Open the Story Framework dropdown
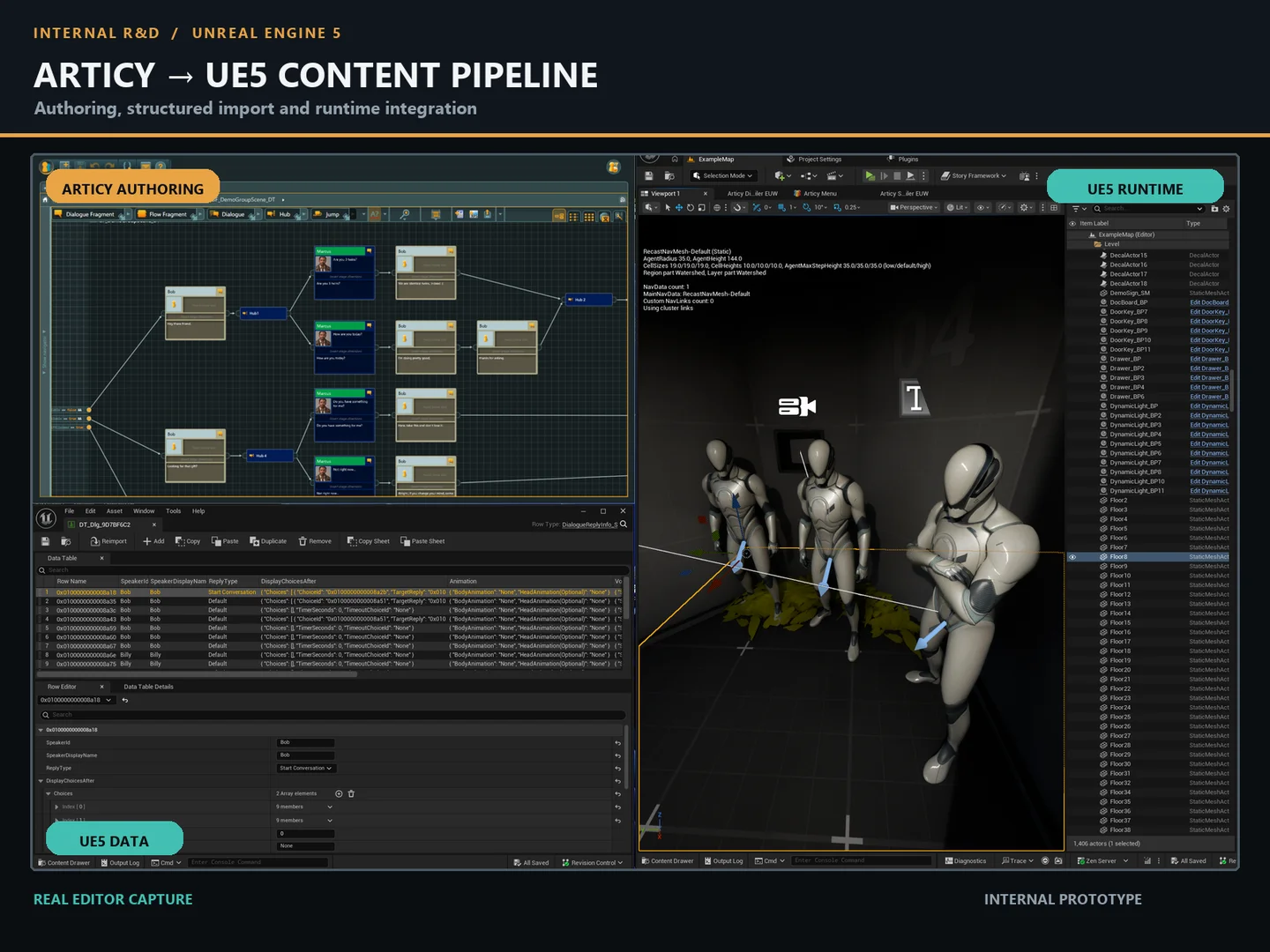1270x952 pixels. coord(974,176)
